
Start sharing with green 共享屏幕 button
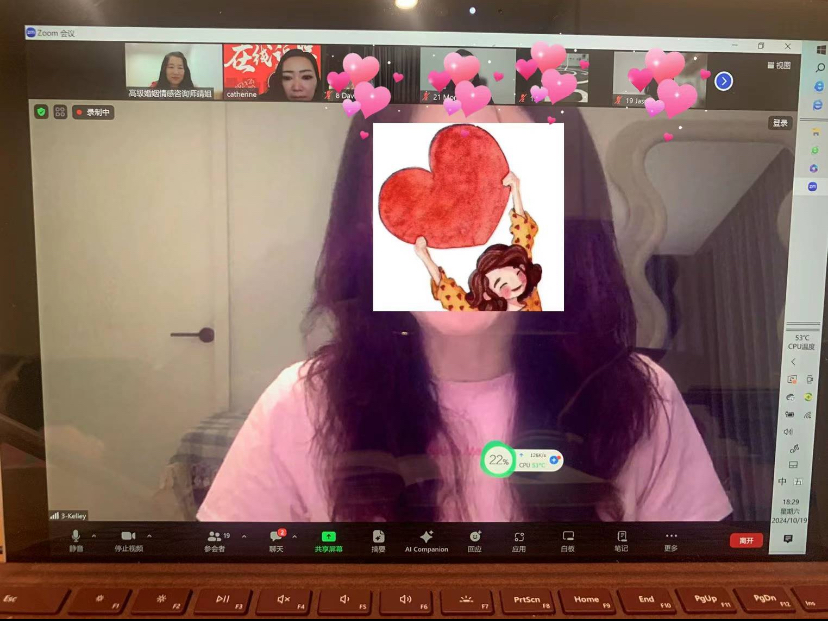click(x=328, y=542)
